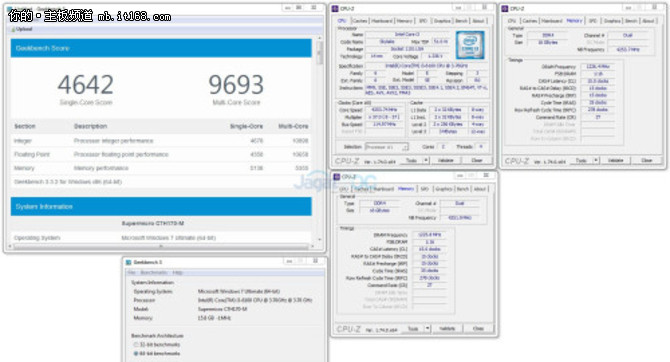Switch to Graphics tab in upper-right CPU-Z Memory window
The height and width of the screenshot is (362, 670).
click(612, 21)
